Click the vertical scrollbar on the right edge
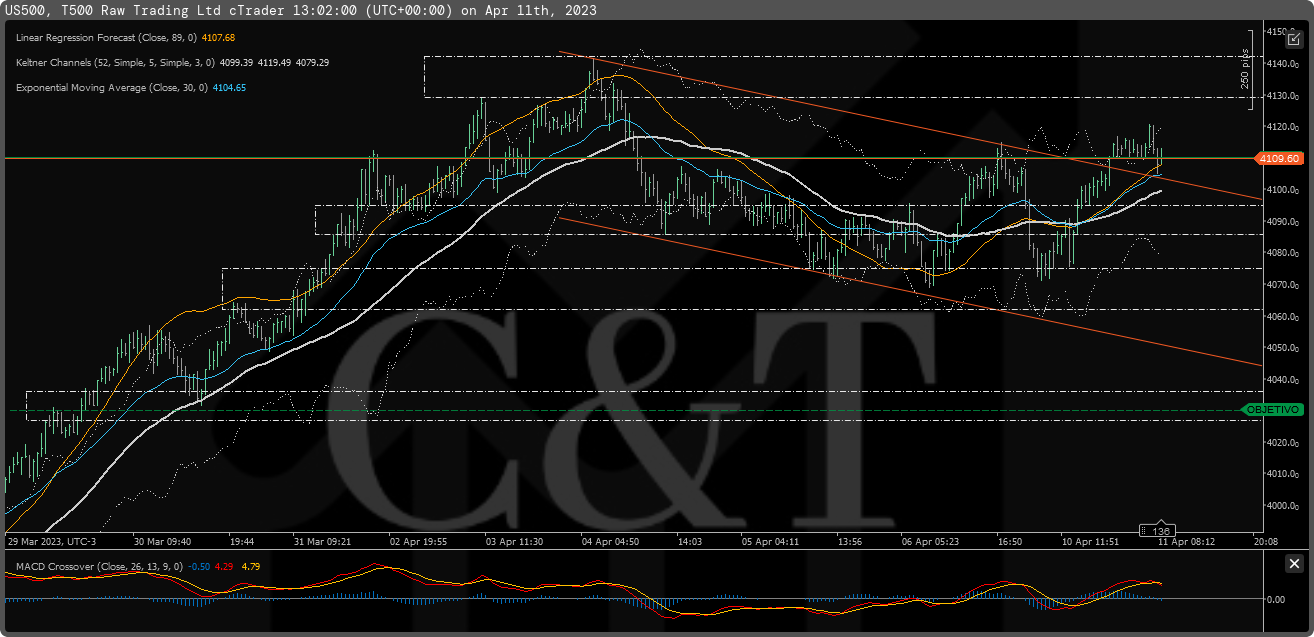 point(1308,300)
